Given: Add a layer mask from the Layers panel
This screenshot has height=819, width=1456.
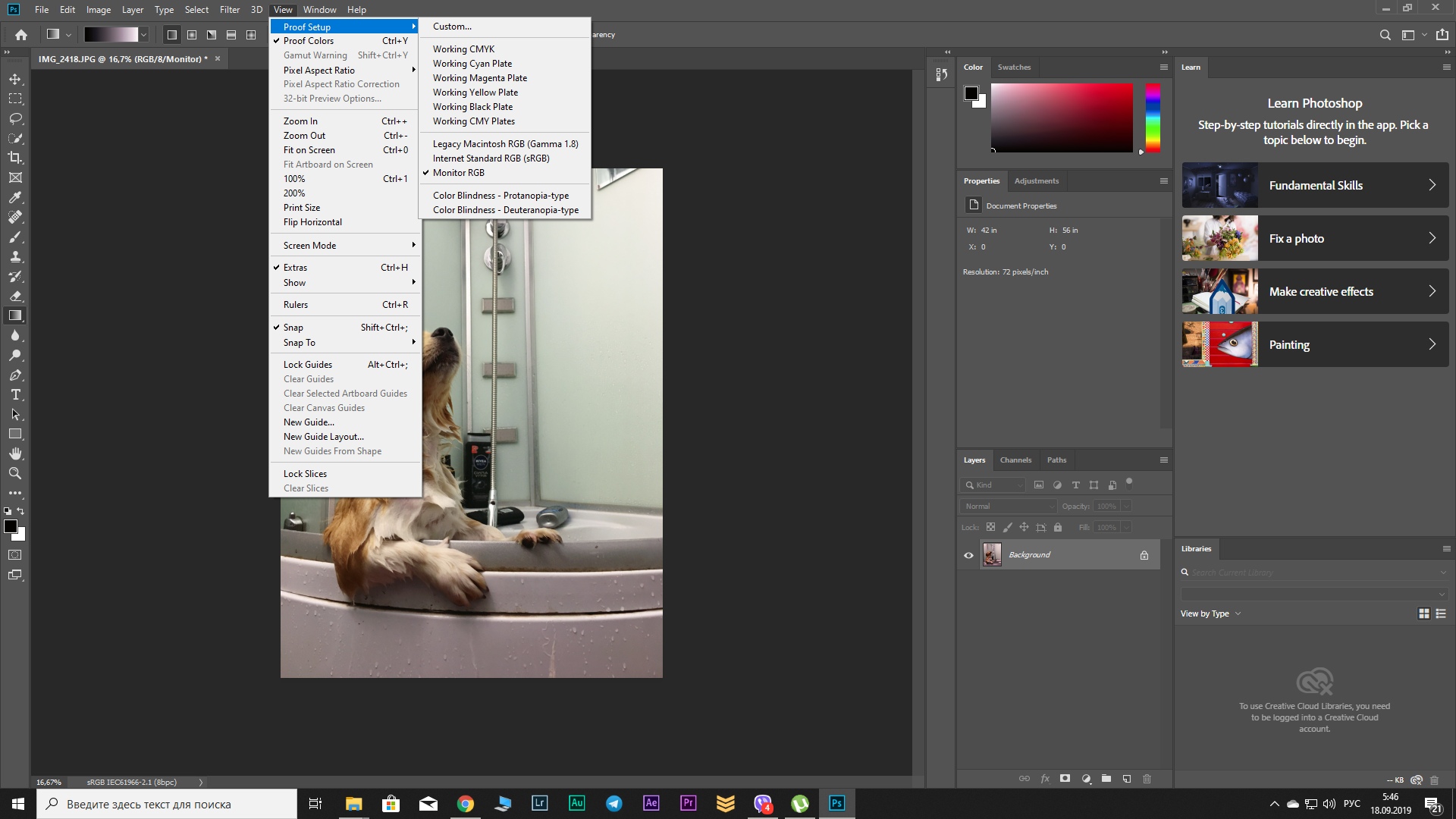Looking at the screenshot, I should (x=1065, y=779).
